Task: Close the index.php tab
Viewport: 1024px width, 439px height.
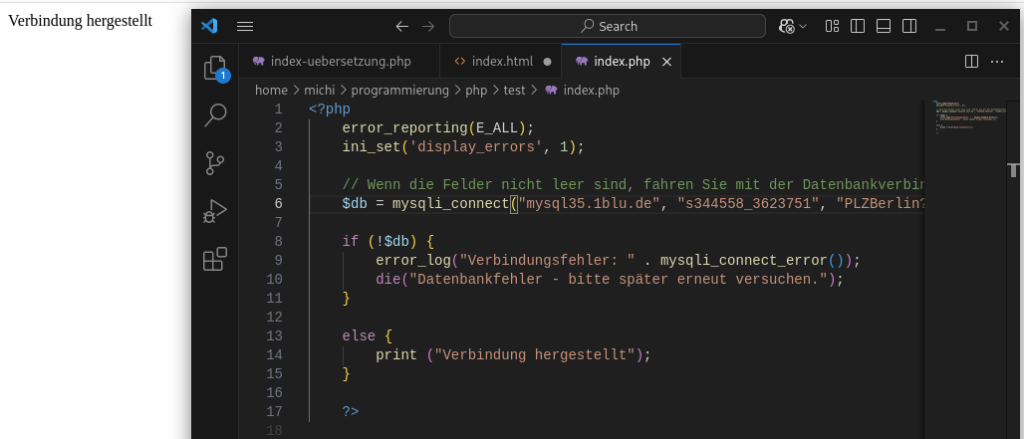Action: point(667,61)
